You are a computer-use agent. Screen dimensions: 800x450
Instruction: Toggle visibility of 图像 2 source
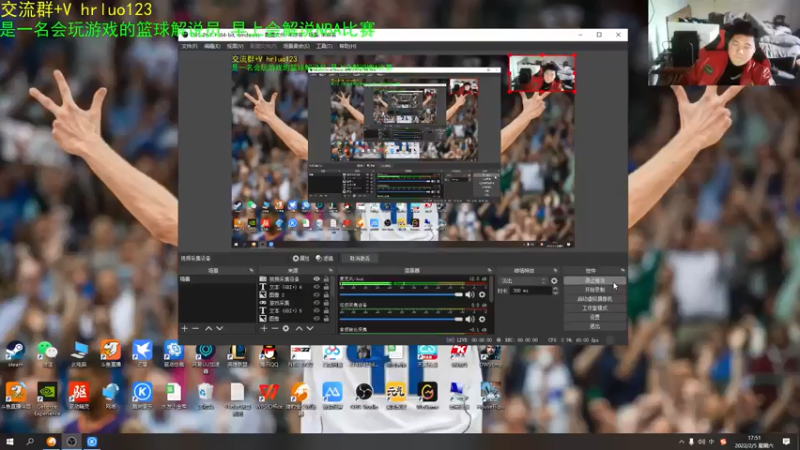click(316, 295)
